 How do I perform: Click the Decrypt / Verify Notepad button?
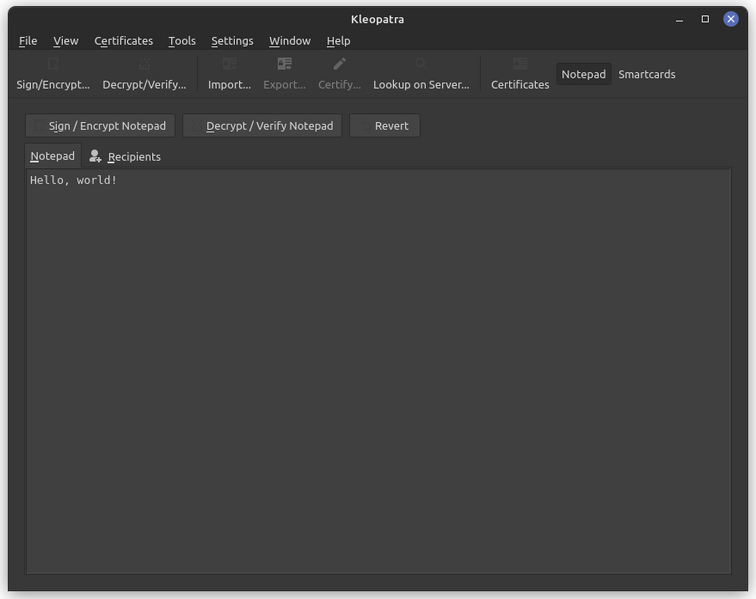(x=262, y=126)
